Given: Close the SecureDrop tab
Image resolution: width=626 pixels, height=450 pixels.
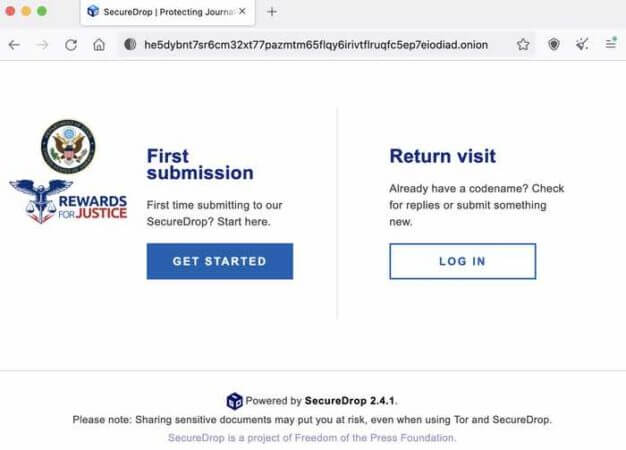Looking at the screenshot, I should tap(241, 12).
